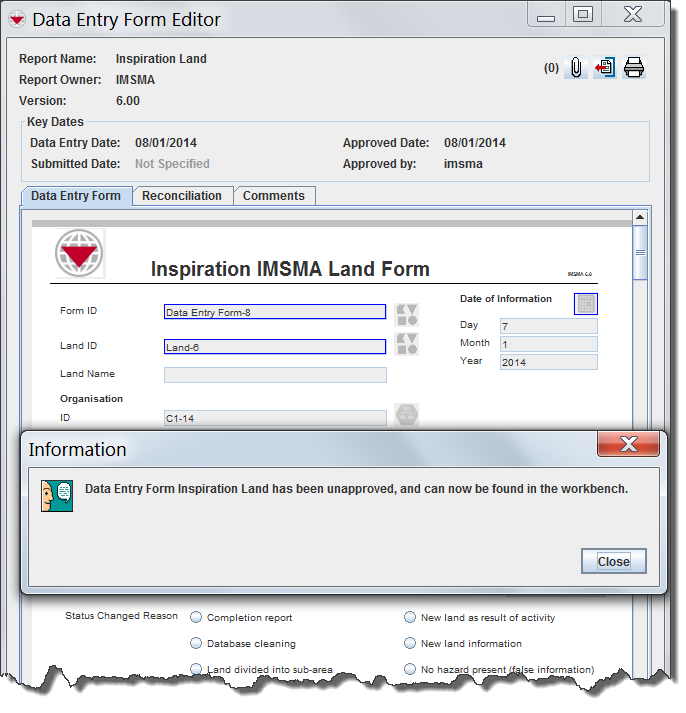Click the form's vertical scrollbar up arrow
This screenshot has height=713, width=686.
[x=640, y=217]
